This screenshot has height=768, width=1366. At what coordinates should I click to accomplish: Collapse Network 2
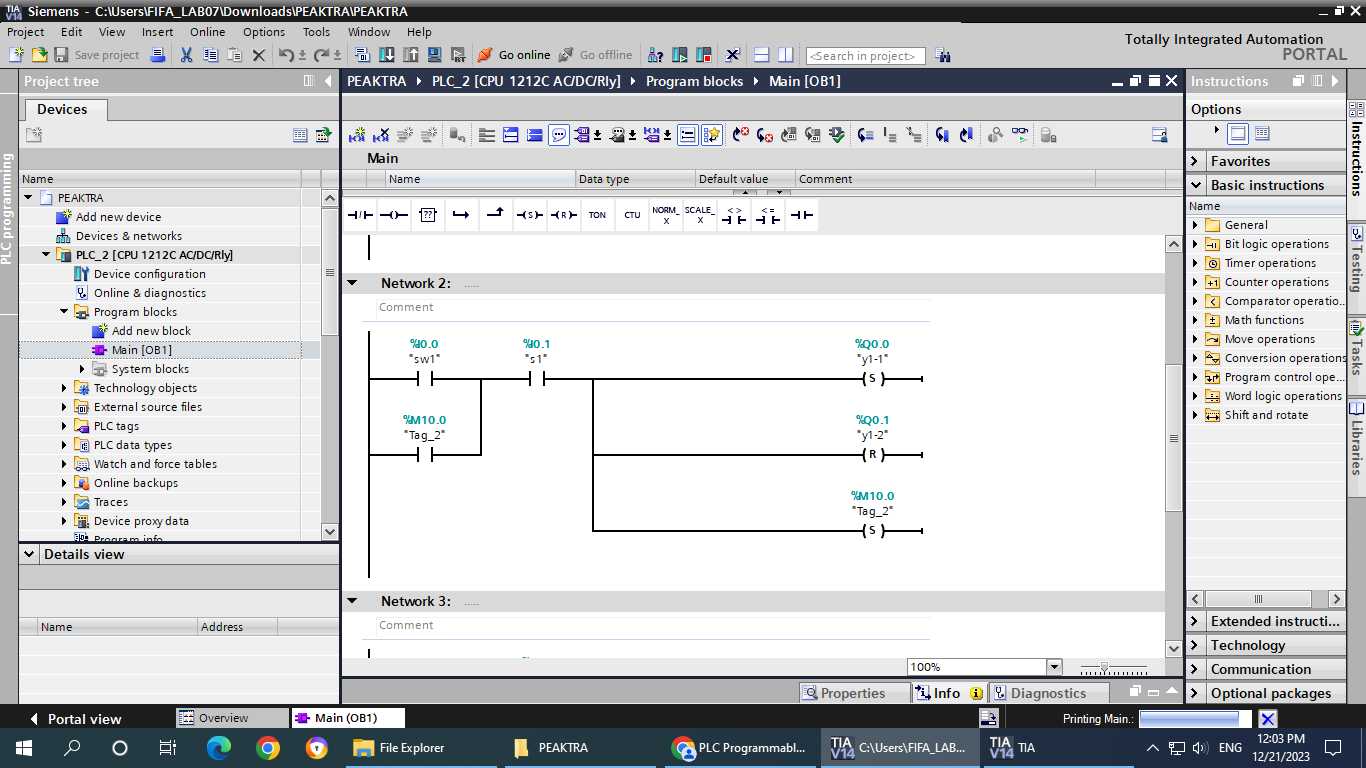pos(352,283)
